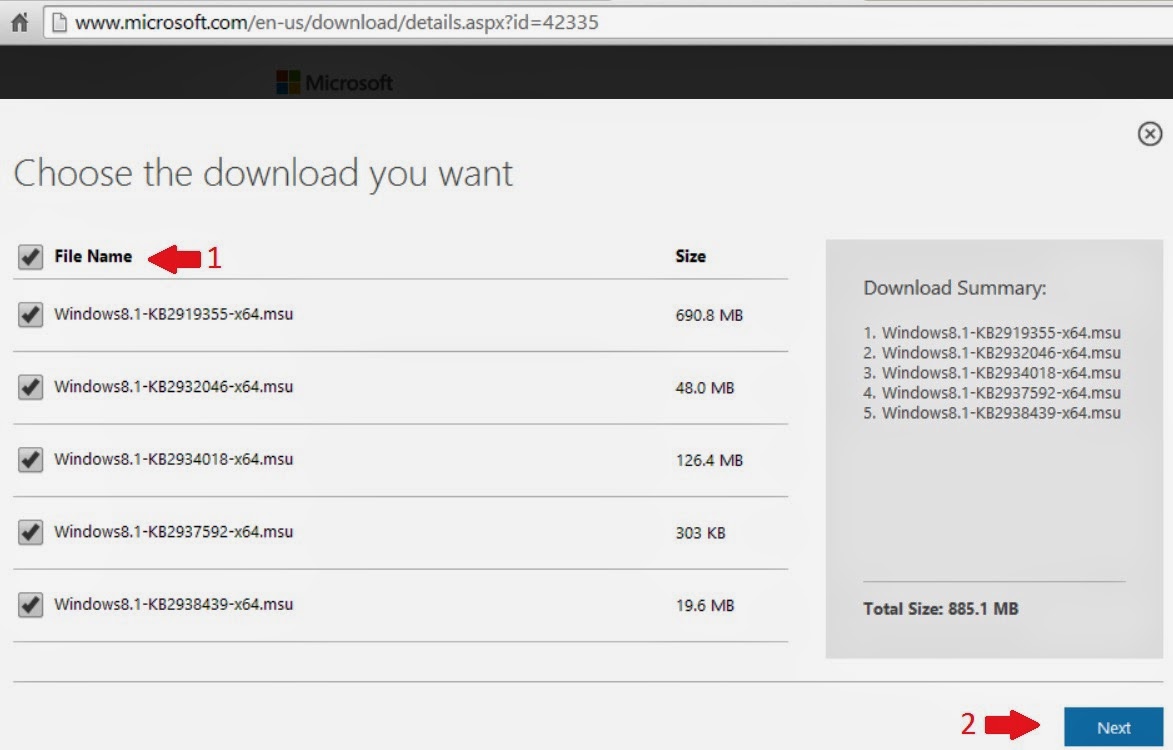Click summary item 3 KB2934018
The height and width of the screenshot is (750, 1173).
[x=992, y=372]
